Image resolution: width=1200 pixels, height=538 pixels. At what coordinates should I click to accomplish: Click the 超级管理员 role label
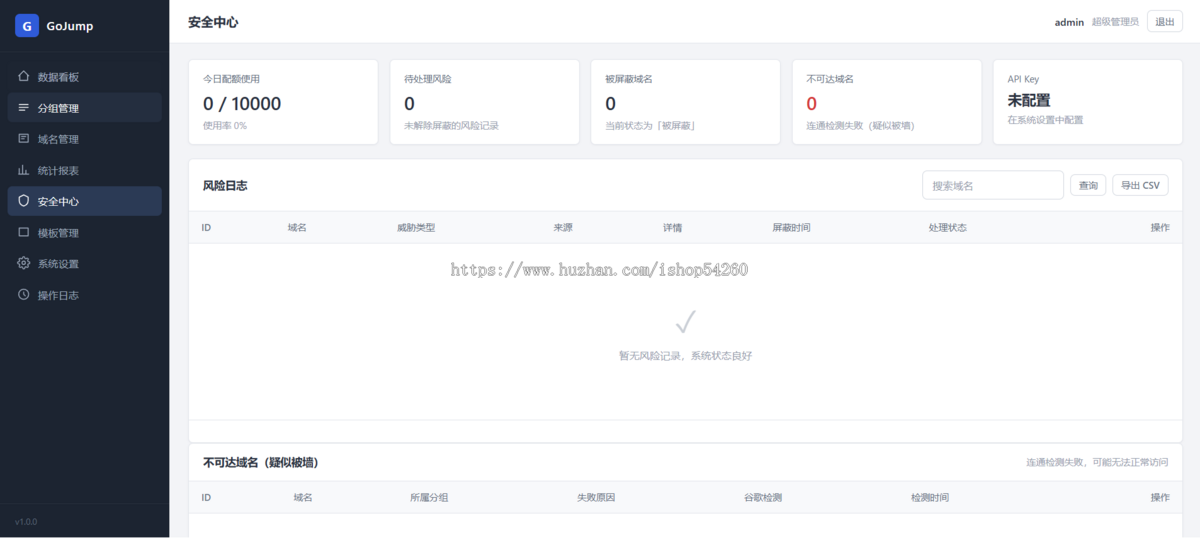pos(1115,22)
